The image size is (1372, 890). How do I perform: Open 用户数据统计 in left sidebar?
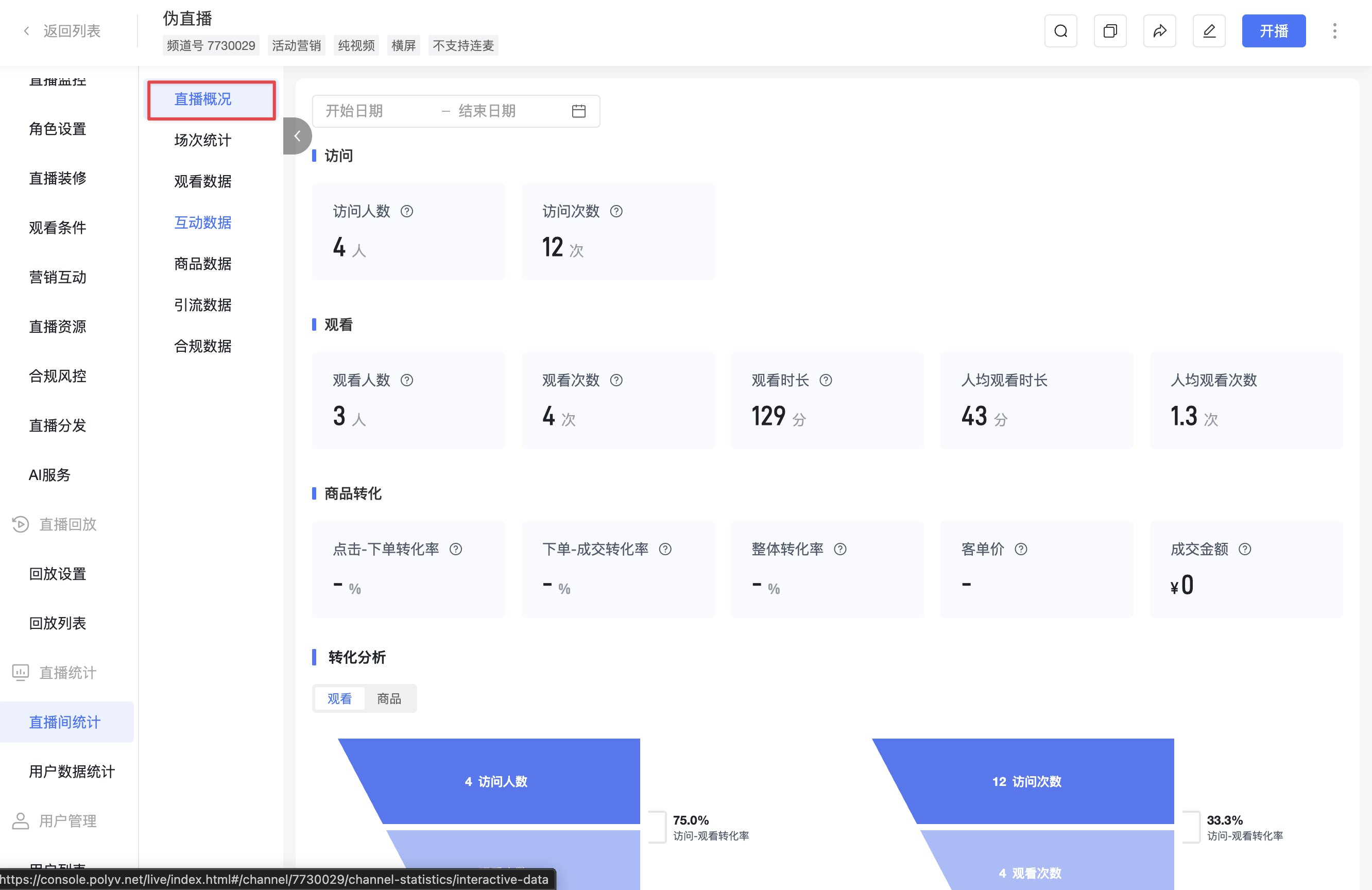point(72,772)
